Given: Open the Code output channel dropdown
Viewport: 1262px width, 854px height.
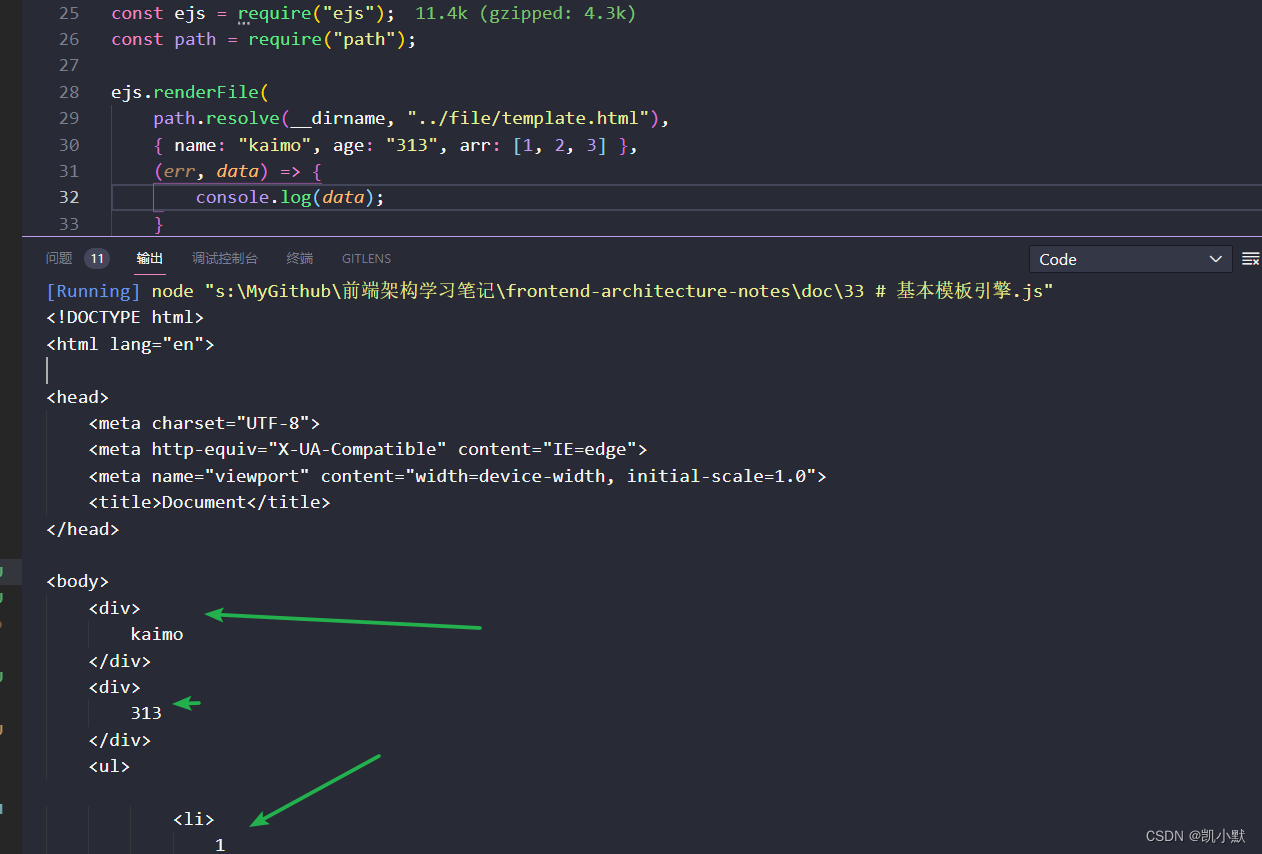Looking at the screenshot, I should tap(1131, 259).
